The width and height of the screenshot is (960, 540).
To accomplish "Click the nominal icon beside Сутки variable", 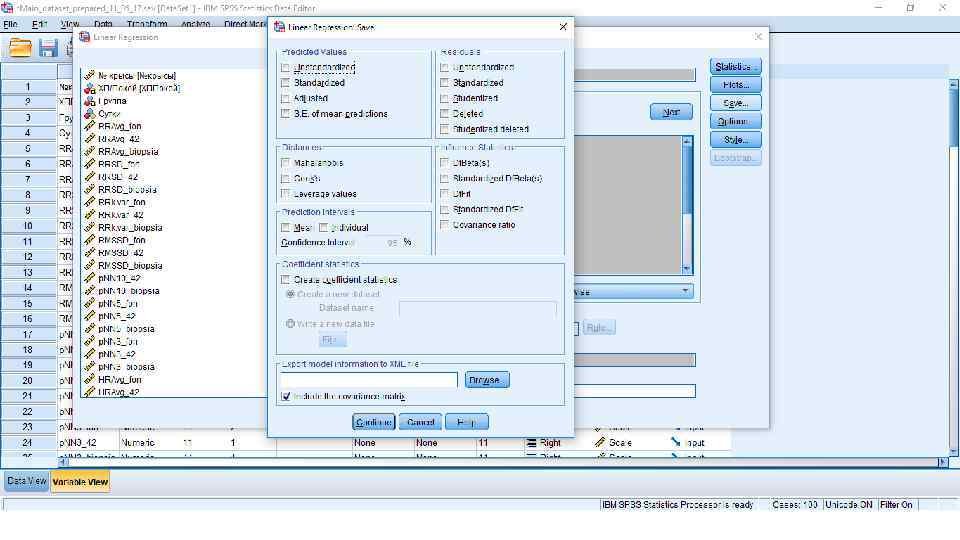I will [x=90, y=114].
